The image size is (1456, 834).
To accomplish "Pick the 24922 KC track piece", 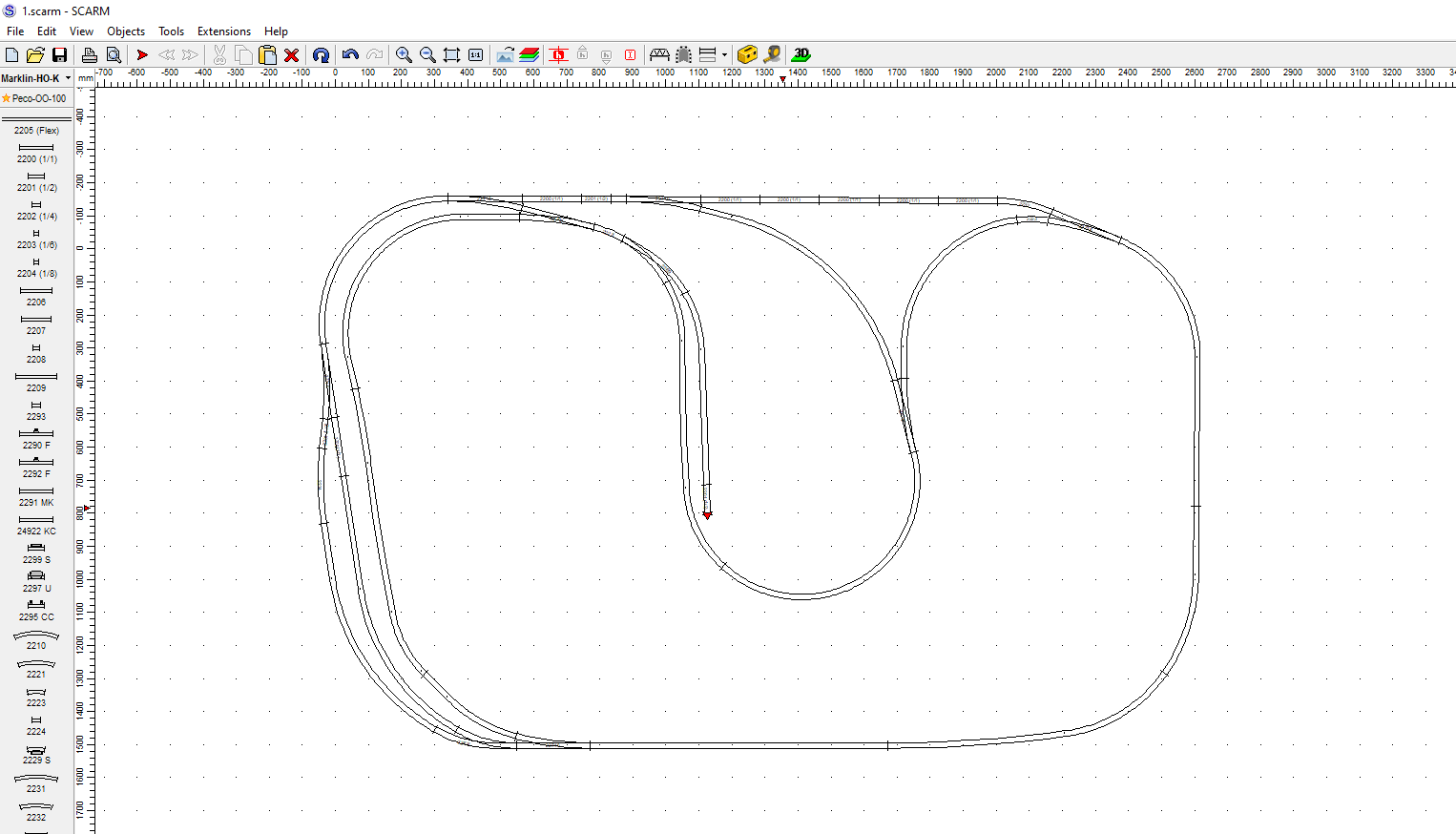I will click(36, 525).
